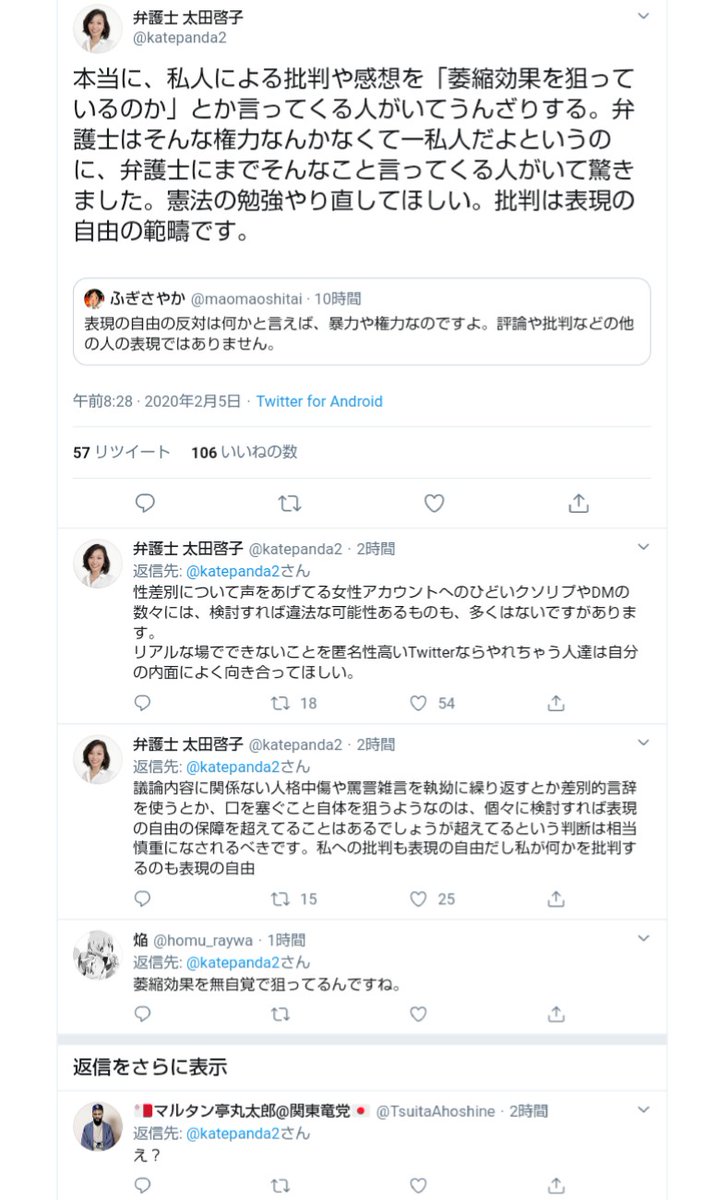The image size is (727, 1200).
Task: Click the retweet icon on the main tweet
Action: (x=292, y=505)
